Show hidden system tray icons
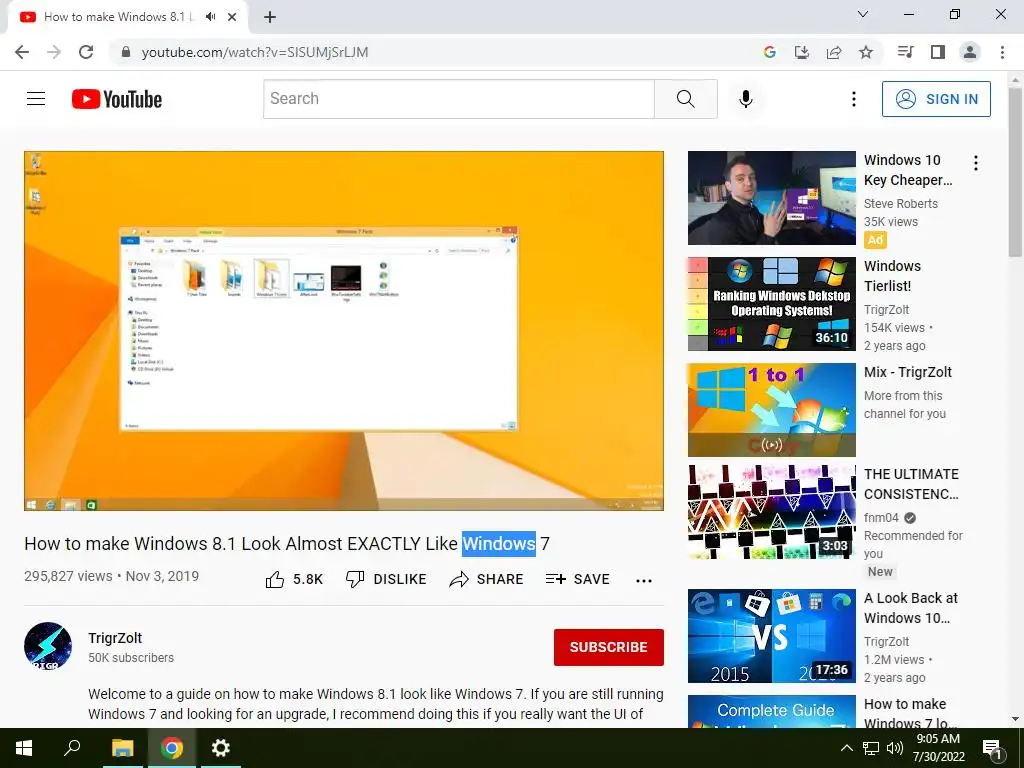Image resolution: width=1024 pixels, height=768 pixels. coord(846,748)
